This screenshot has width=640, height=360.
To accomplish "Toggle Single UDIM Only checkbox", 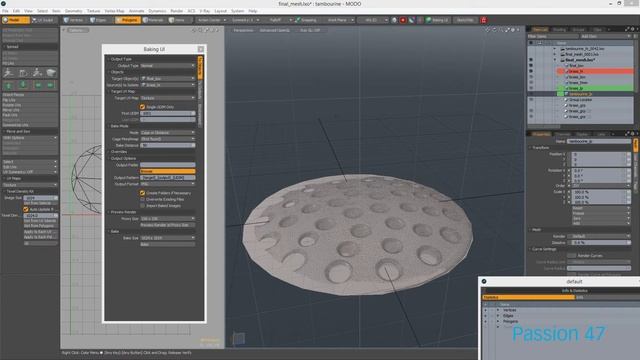I will [142, 107].
